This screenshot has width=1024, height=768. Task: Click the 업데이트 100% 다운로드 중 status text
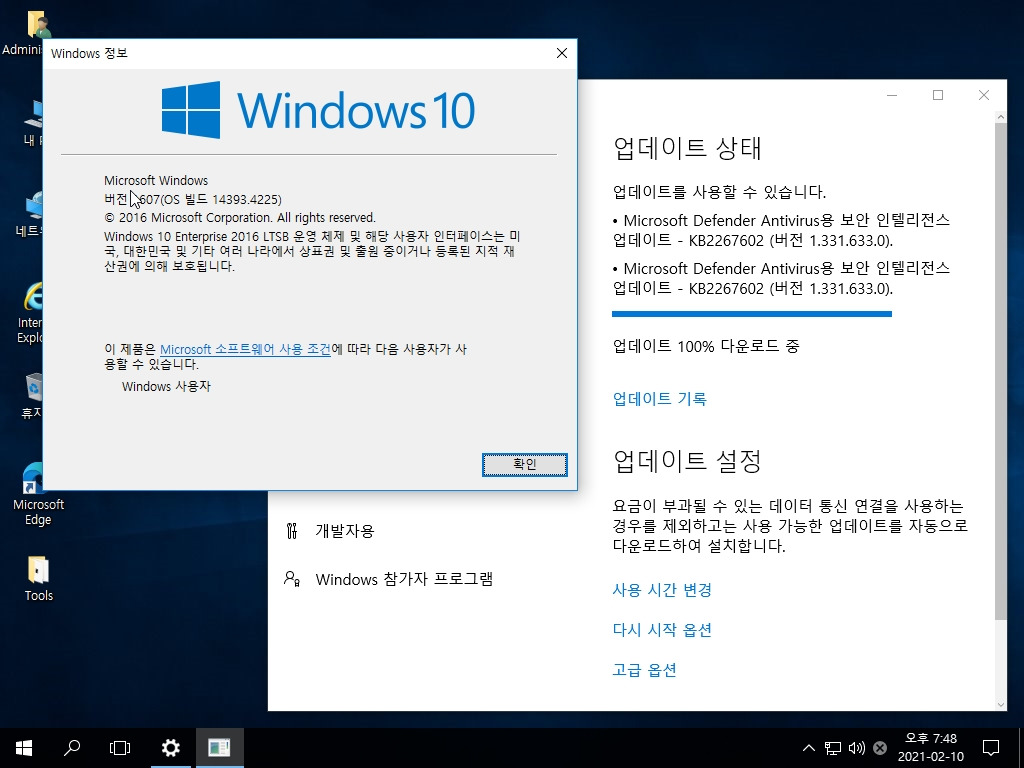(x=706, y=346)
